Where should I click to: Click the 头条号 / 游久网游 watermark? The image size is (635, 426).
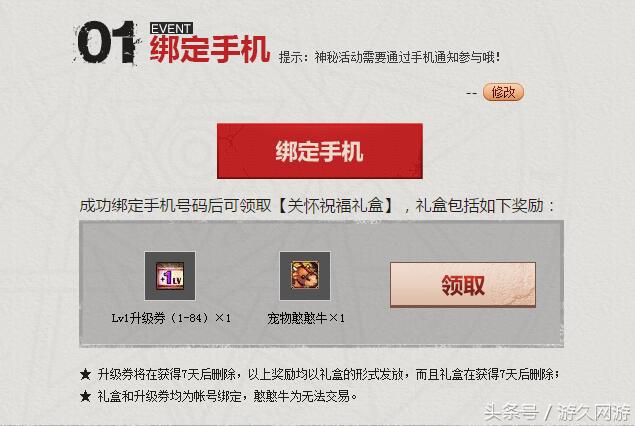[x=557, y=413]
